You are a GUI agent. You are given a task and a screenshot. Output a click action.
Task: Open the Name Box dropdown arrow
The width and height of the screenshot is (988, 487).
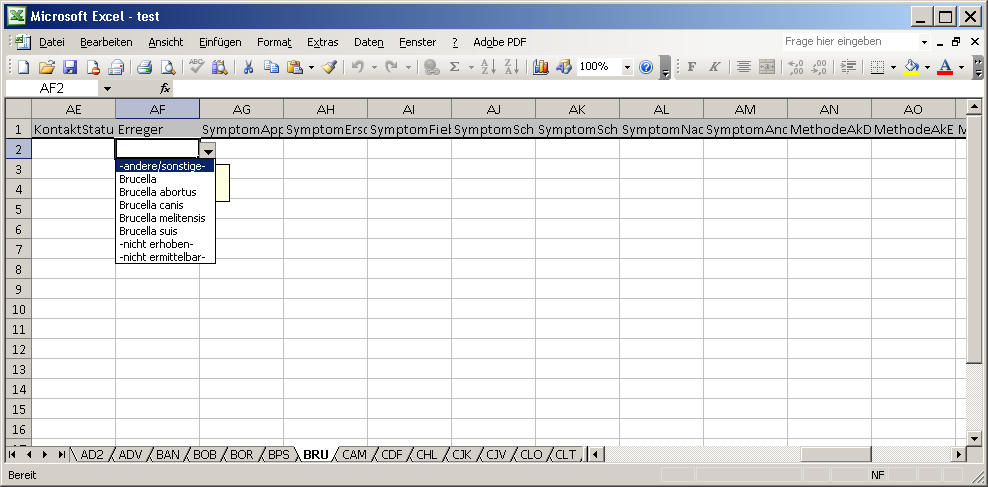point(107,89)
